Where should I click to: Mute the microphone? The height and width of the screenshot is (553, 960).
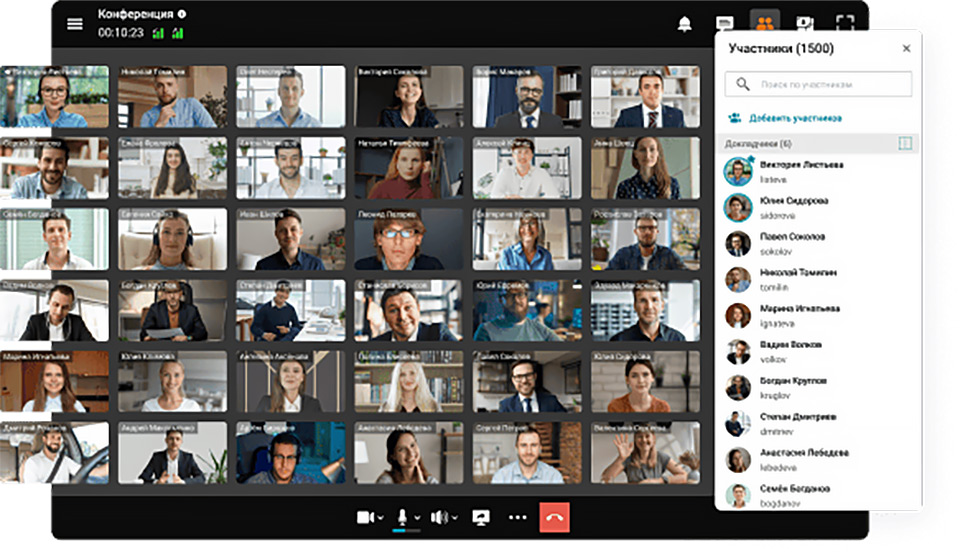402,517
